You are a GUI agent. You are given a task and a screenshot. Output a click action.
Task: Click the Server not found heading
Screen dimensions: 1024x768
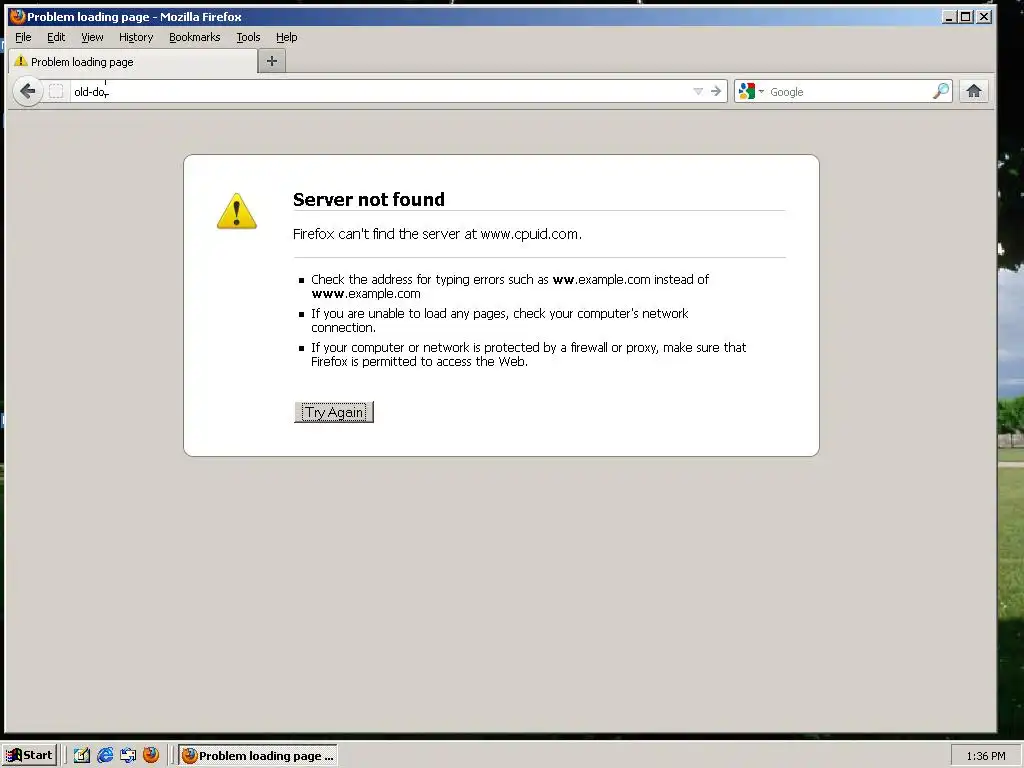pyautogui.click(x=368, y=199)
